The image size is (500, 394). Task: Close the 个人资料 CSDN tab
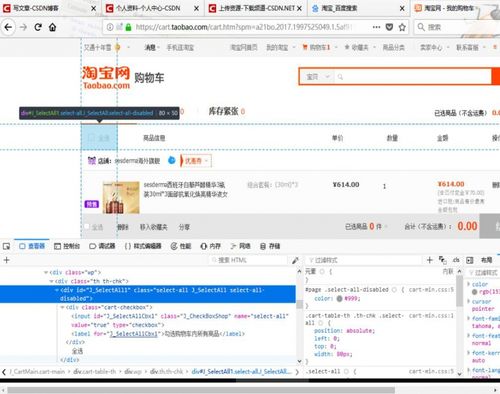pos(196,8)
